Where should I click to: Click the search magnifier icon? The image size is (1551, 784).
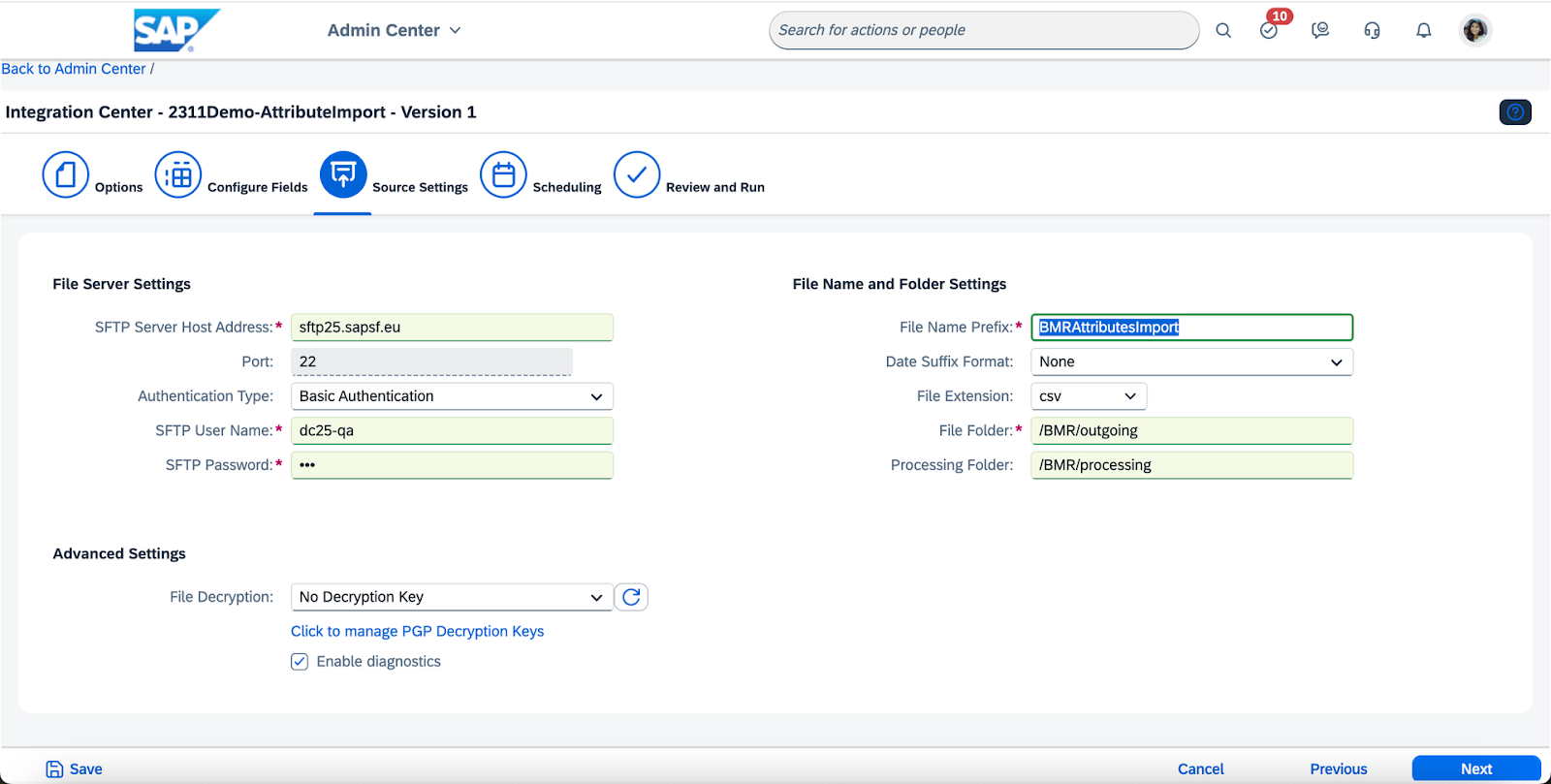click(1223, 30)
